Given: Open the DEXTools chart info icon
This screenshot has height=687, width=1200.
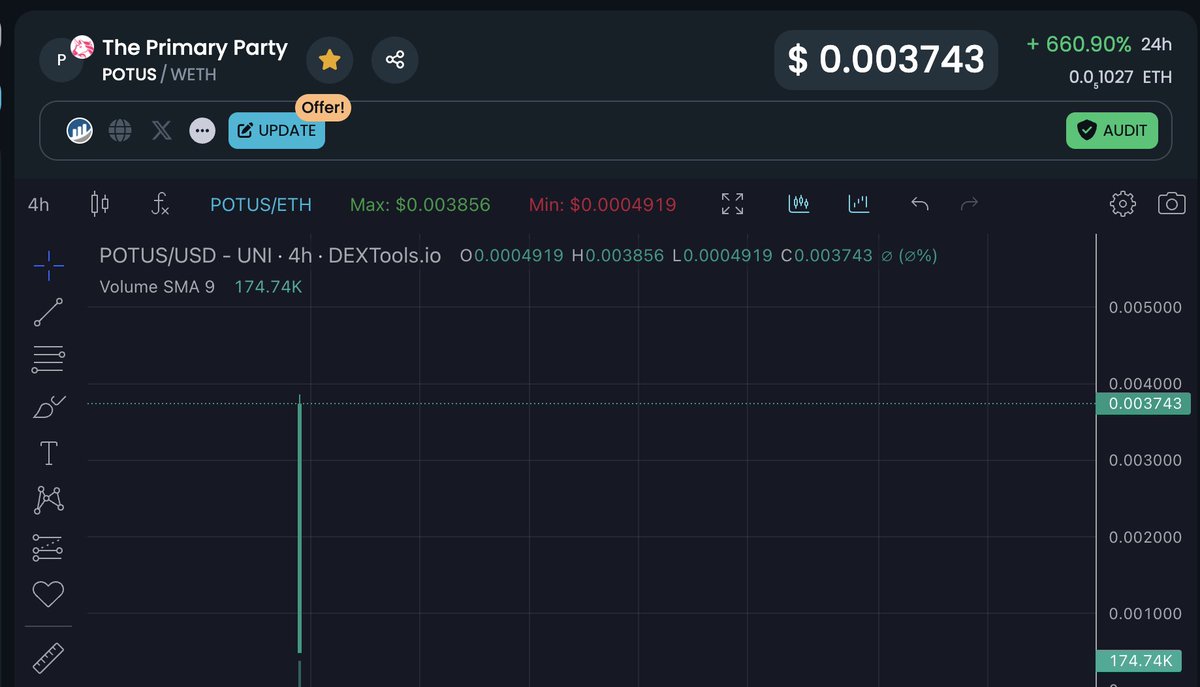Looking at the screenshot, I should pos(80,130).
